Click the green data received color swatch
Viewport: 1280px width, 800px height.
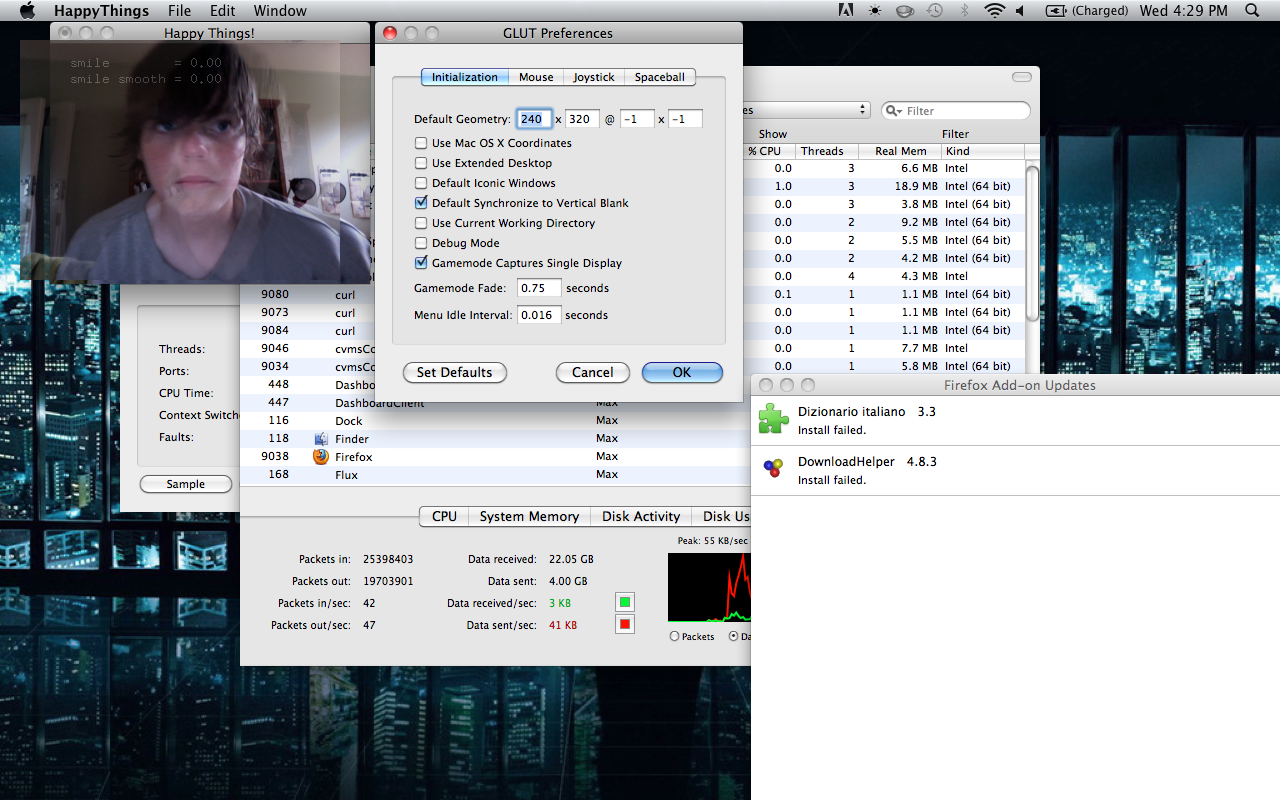pos(625,602)
